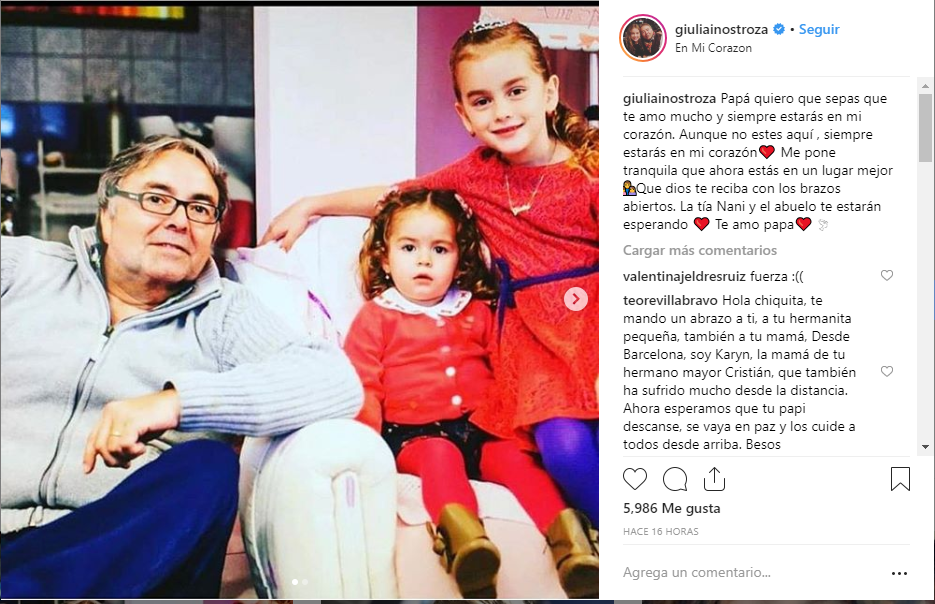The width and height of the screenshot is (935, 604).
Task: Go to the next photo with the arrow
Action: coord(575,299)
